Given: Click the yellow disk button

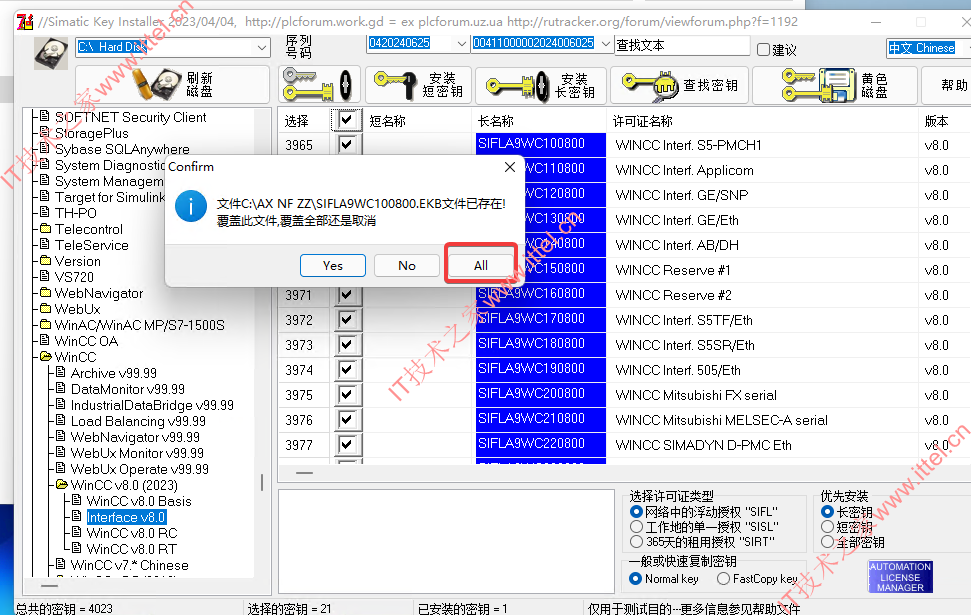Looking at the screenshot, I should (834, 84).
